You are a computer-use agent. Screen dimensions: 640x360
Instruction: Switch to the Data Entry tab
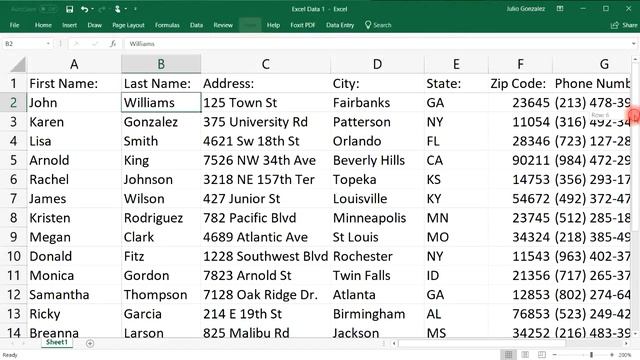[340, 25]
